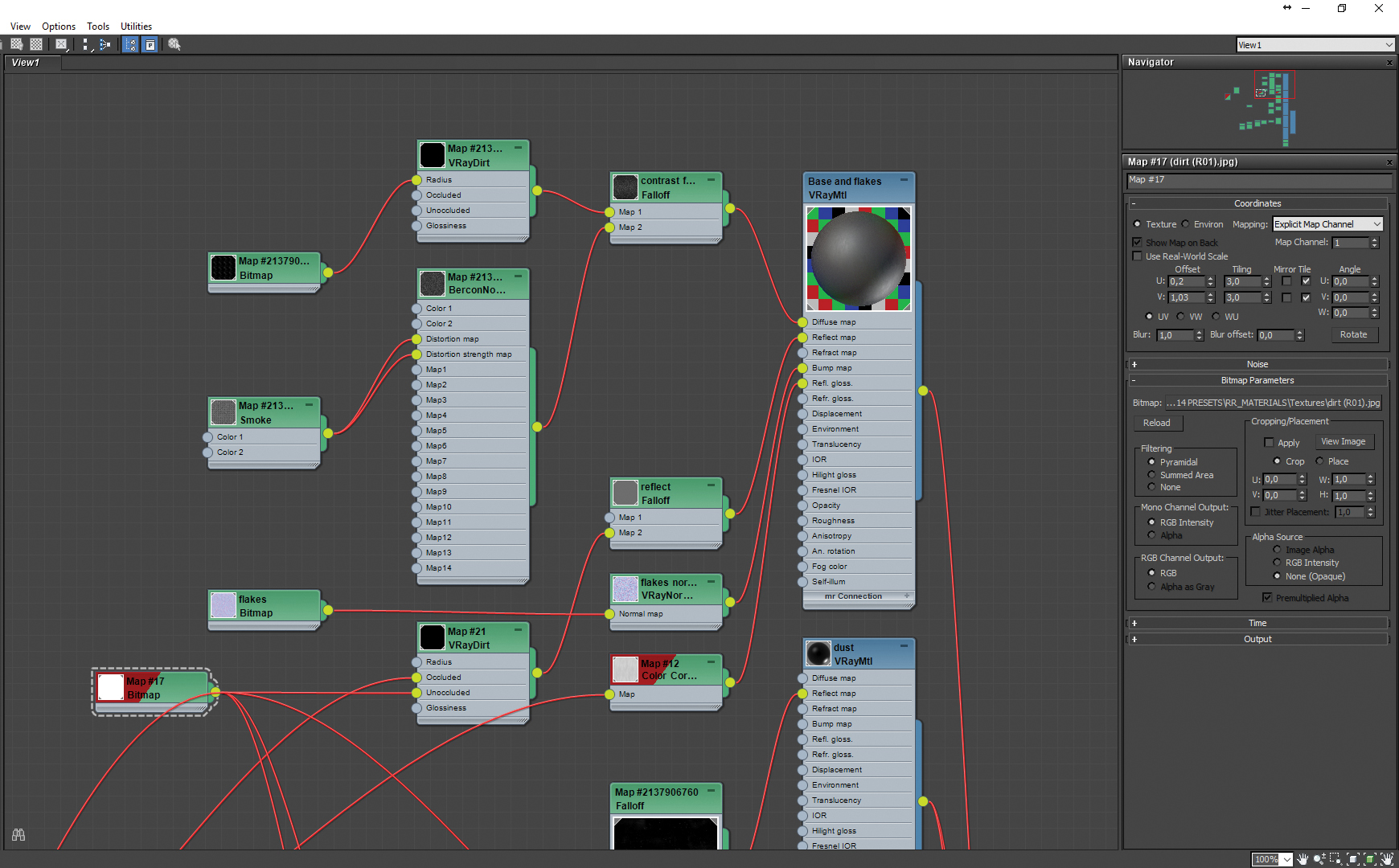Select the VW coordinate radio button
Image resolution: width=1399 pixels, height=868 pixels.
point(1180,317)
